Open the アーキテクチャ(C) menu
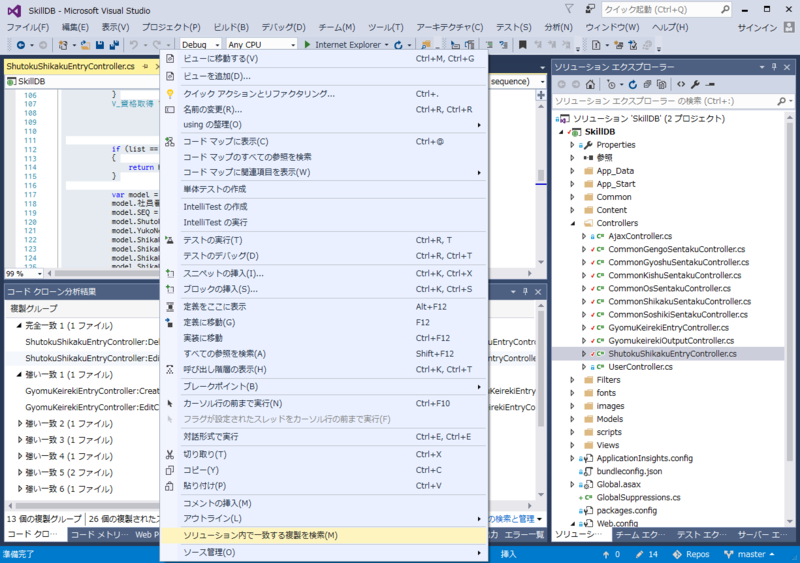The height and width of the screenshot is (563, 800). pyautogui.click(x=449, y=27)
